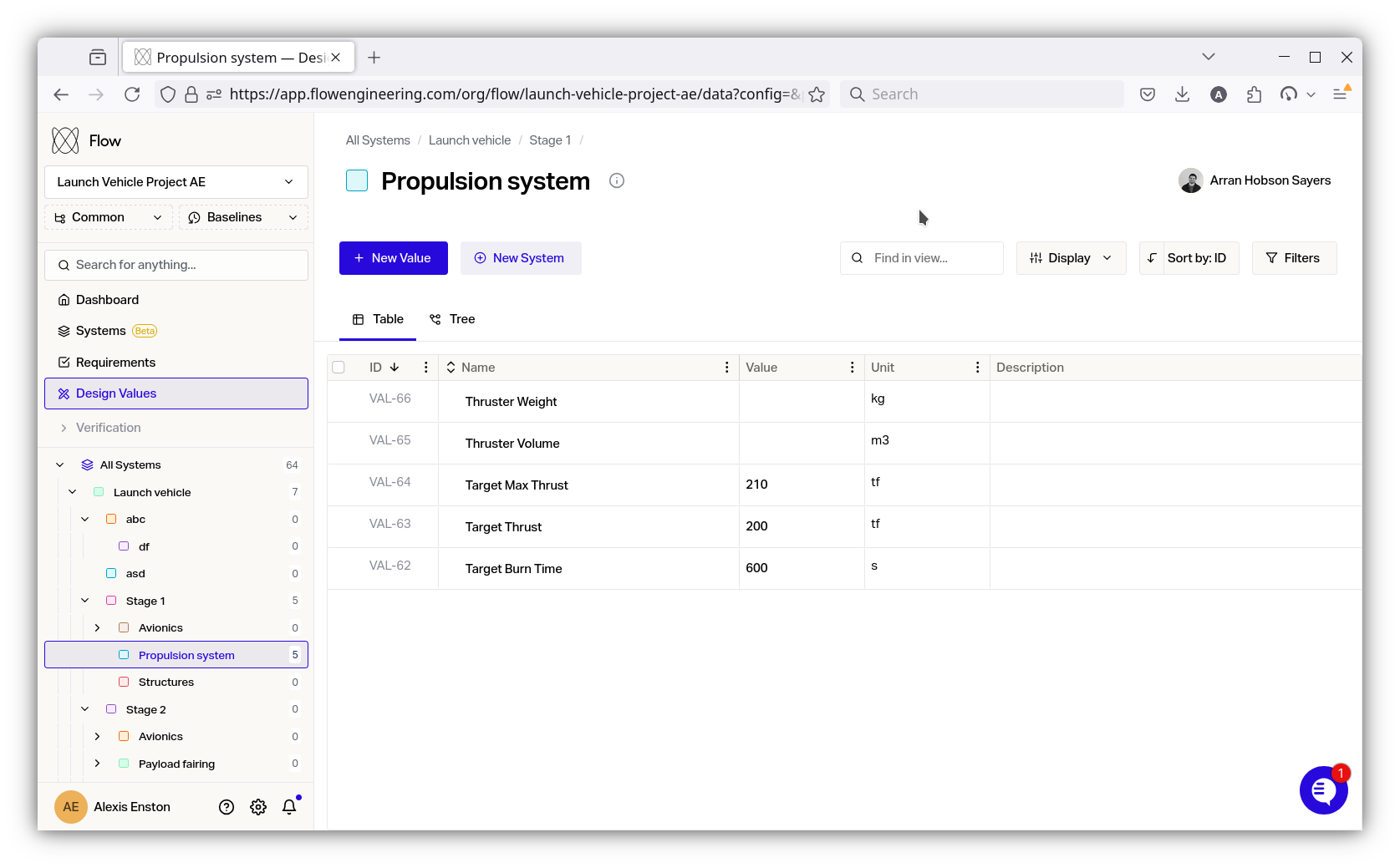Click Search for anything field
1400x868 pixels.
tap(176, 265)
